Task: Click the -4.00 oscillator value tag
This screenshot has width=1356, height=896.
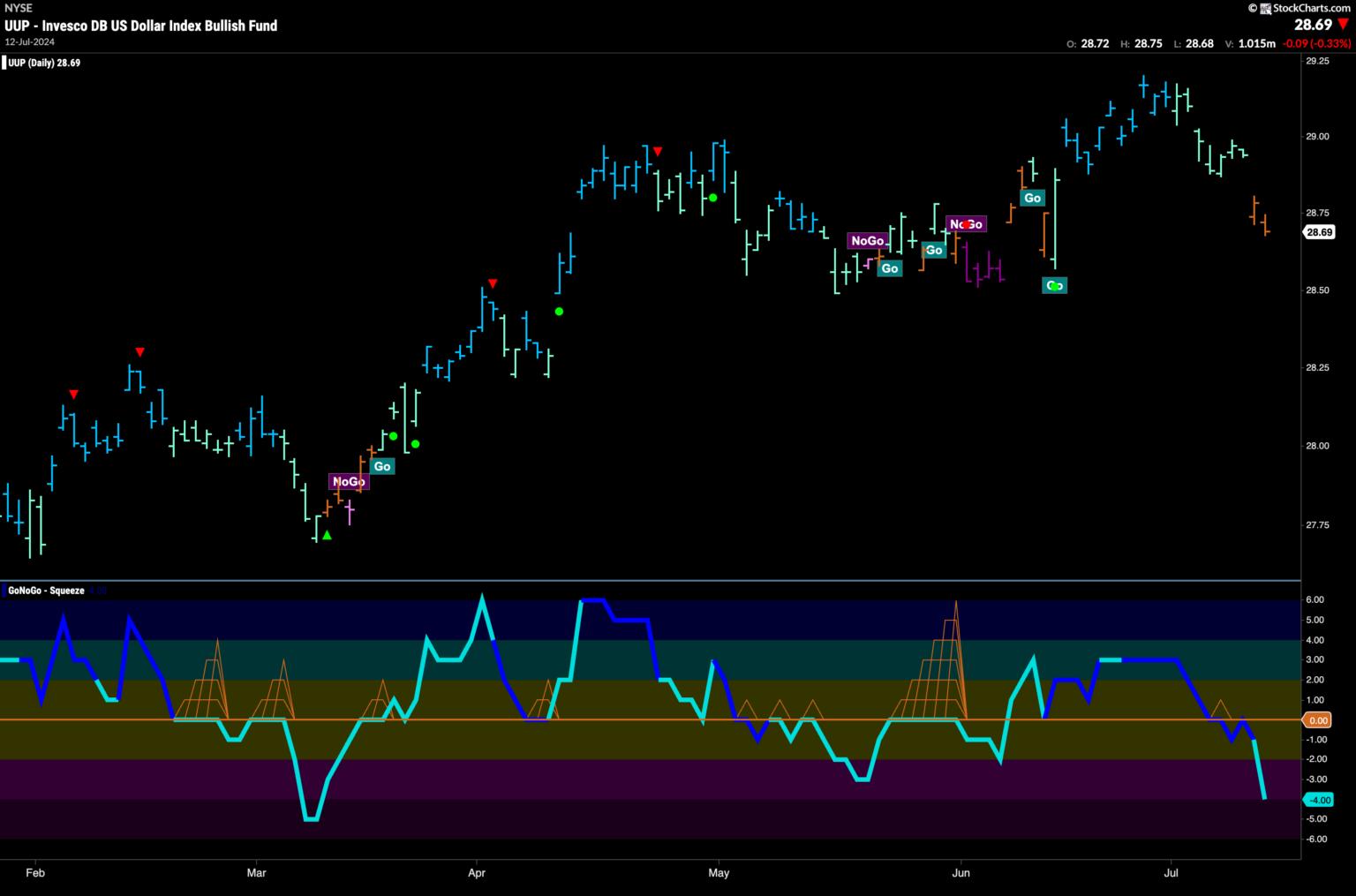Action: point(1318,800)
